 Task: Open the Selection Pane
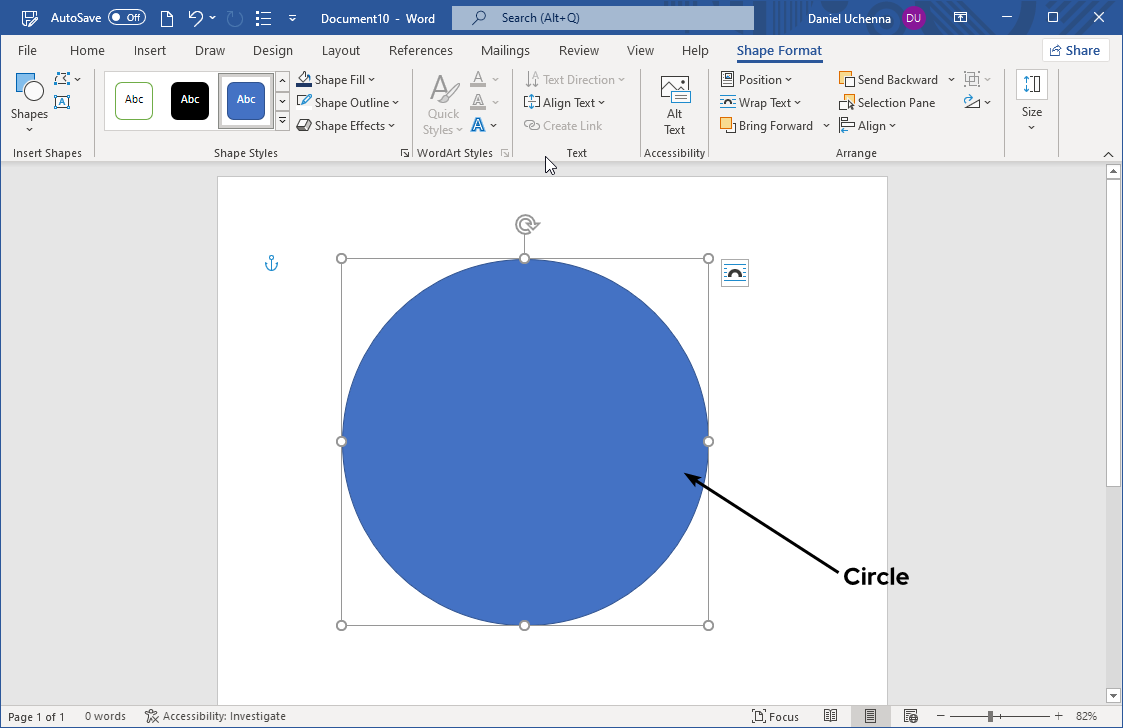point(887,103)
